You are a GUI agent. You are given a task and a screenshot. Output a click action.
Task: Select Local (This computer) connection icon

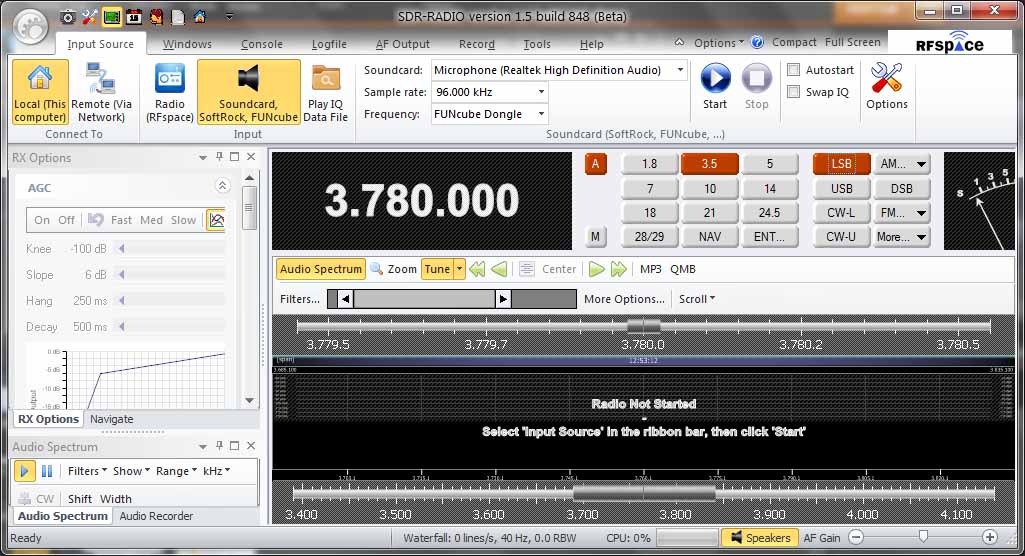click(x=40, y=79)
